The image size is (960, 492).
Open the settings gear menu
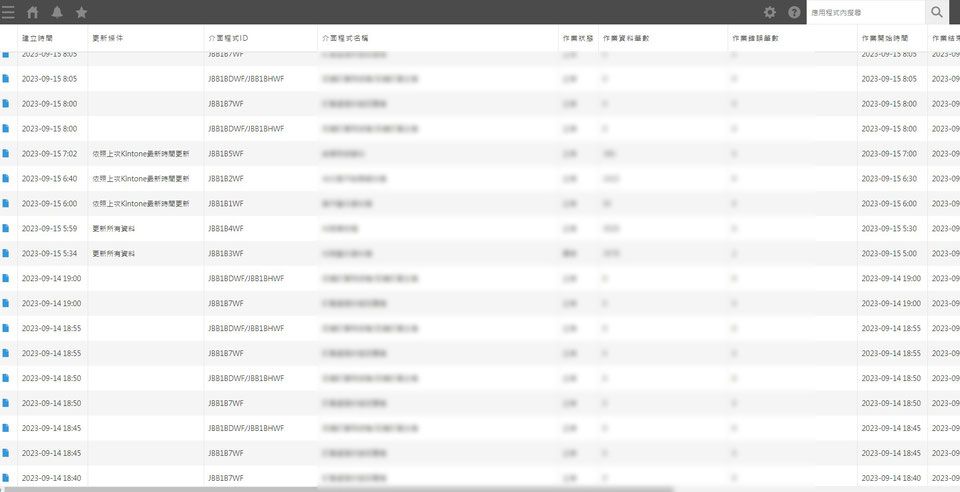click(770, 12)
